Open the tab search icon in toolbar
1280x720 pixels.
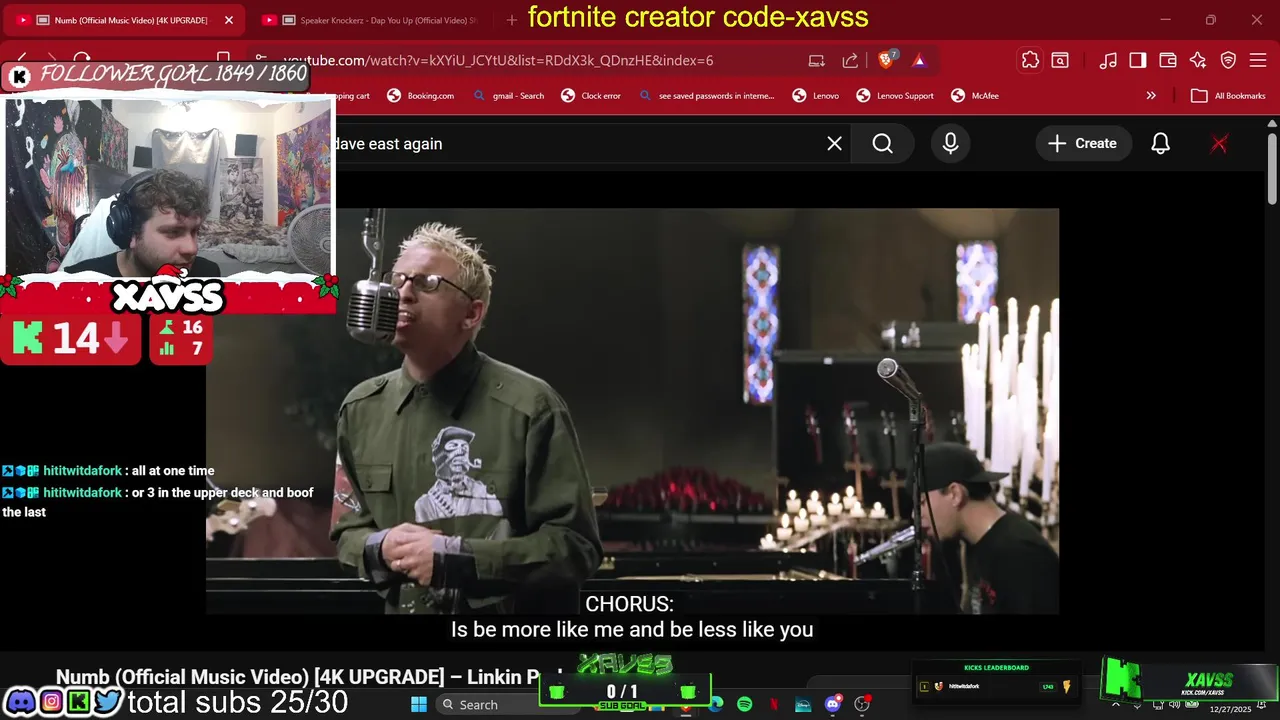1060,60
